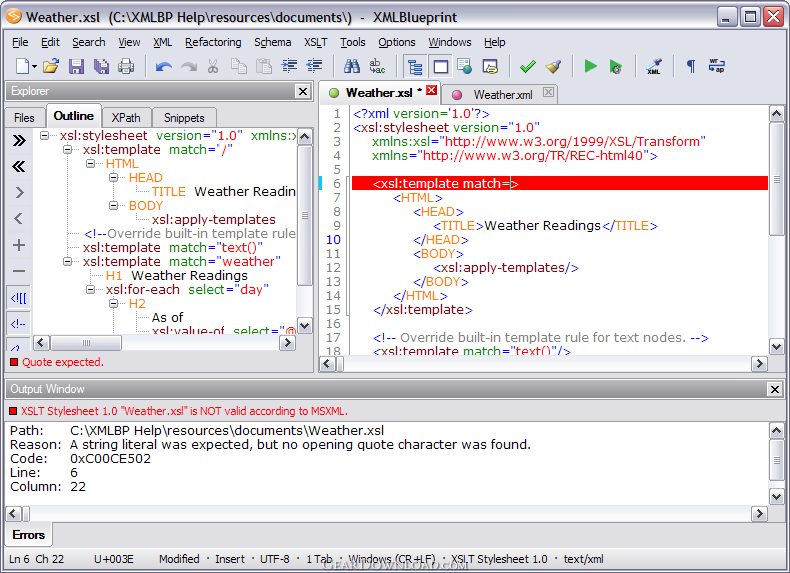Screen dimensions: 790x573
Task: Click the expand all double-chevron icon
Action: 19,140
